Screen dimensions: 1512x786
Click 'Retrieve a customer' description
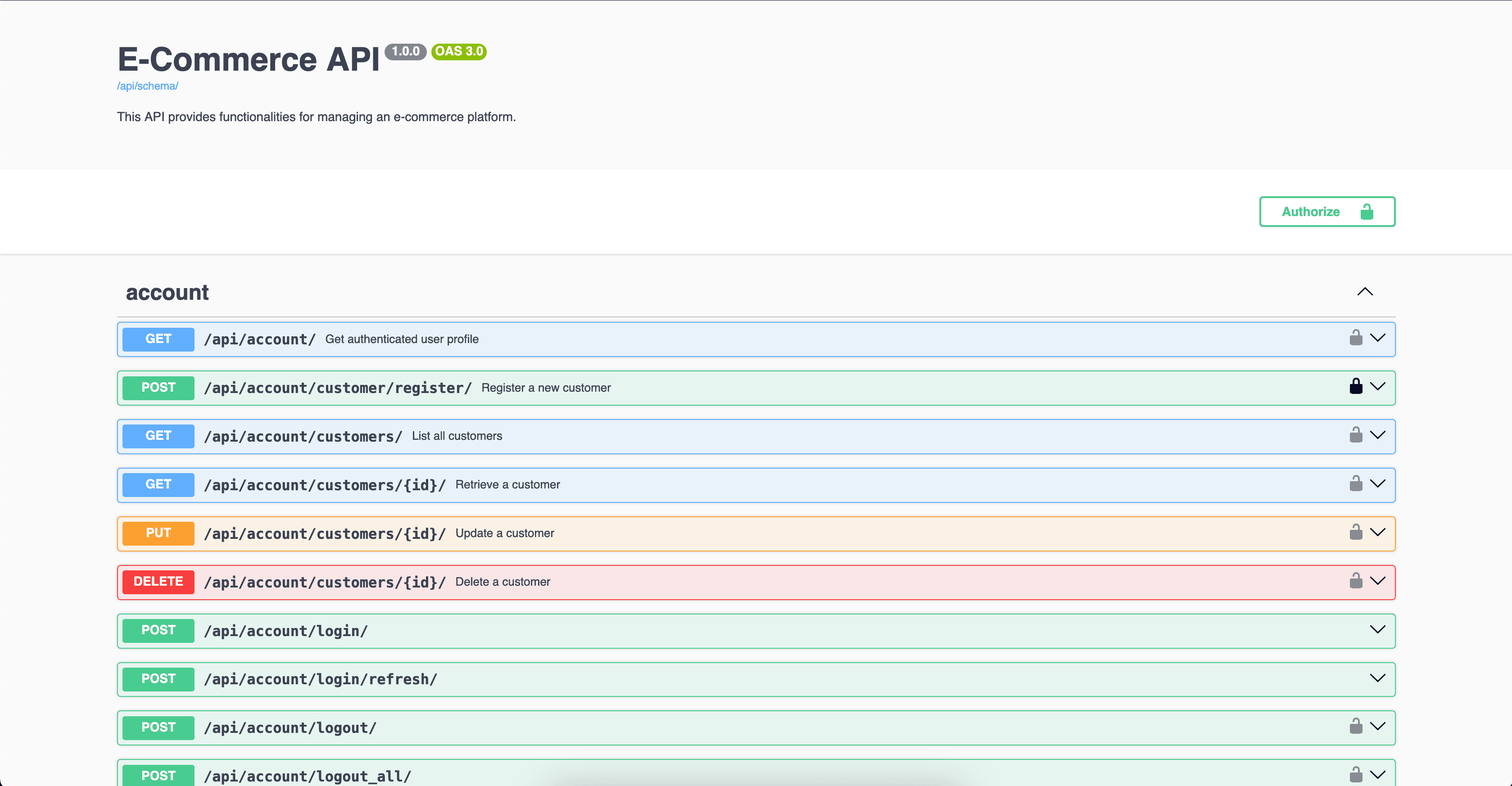click(x=508, y=485)
